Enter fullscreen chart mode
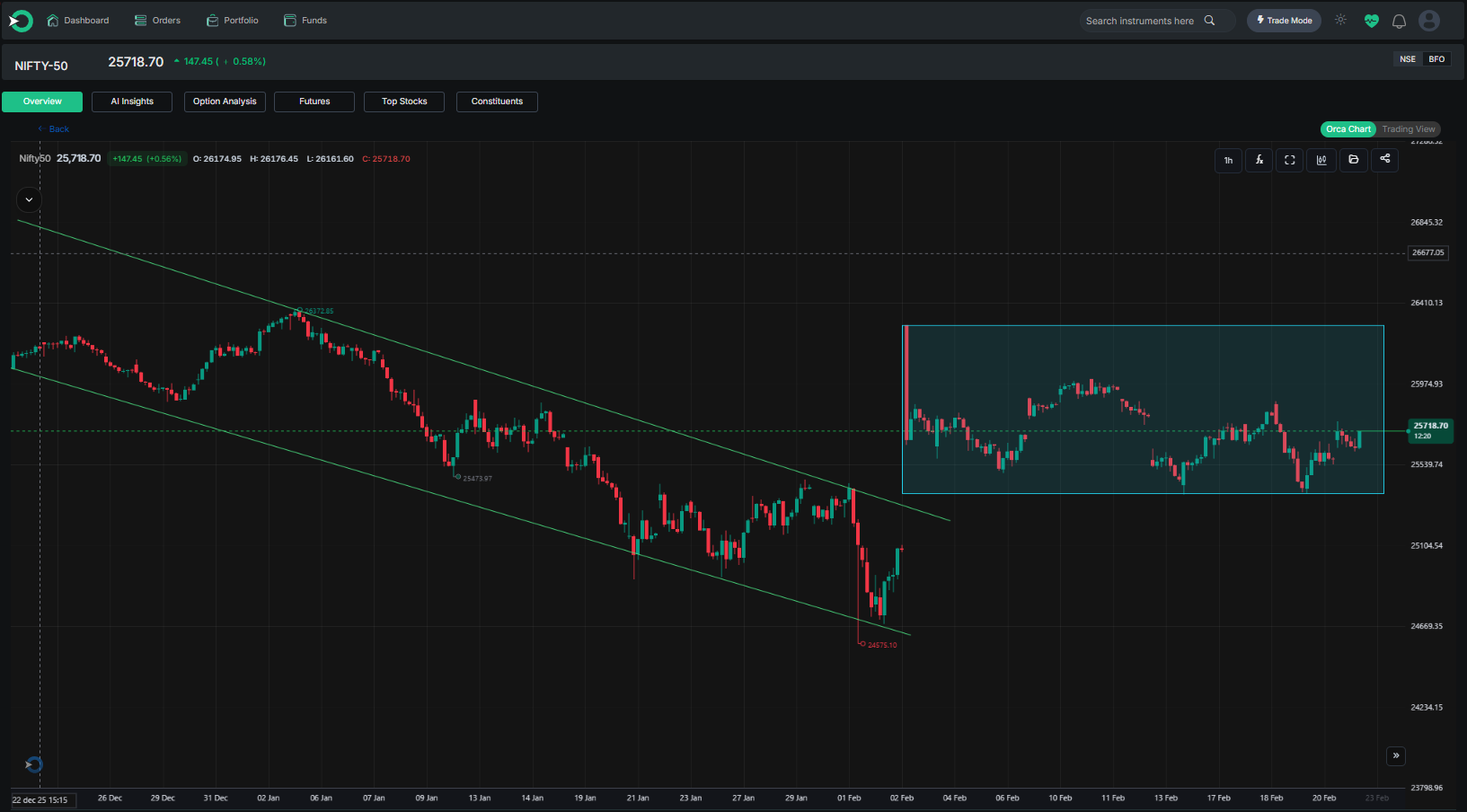This screenshot has width=1467, height=812. (x=1289, y=160)
